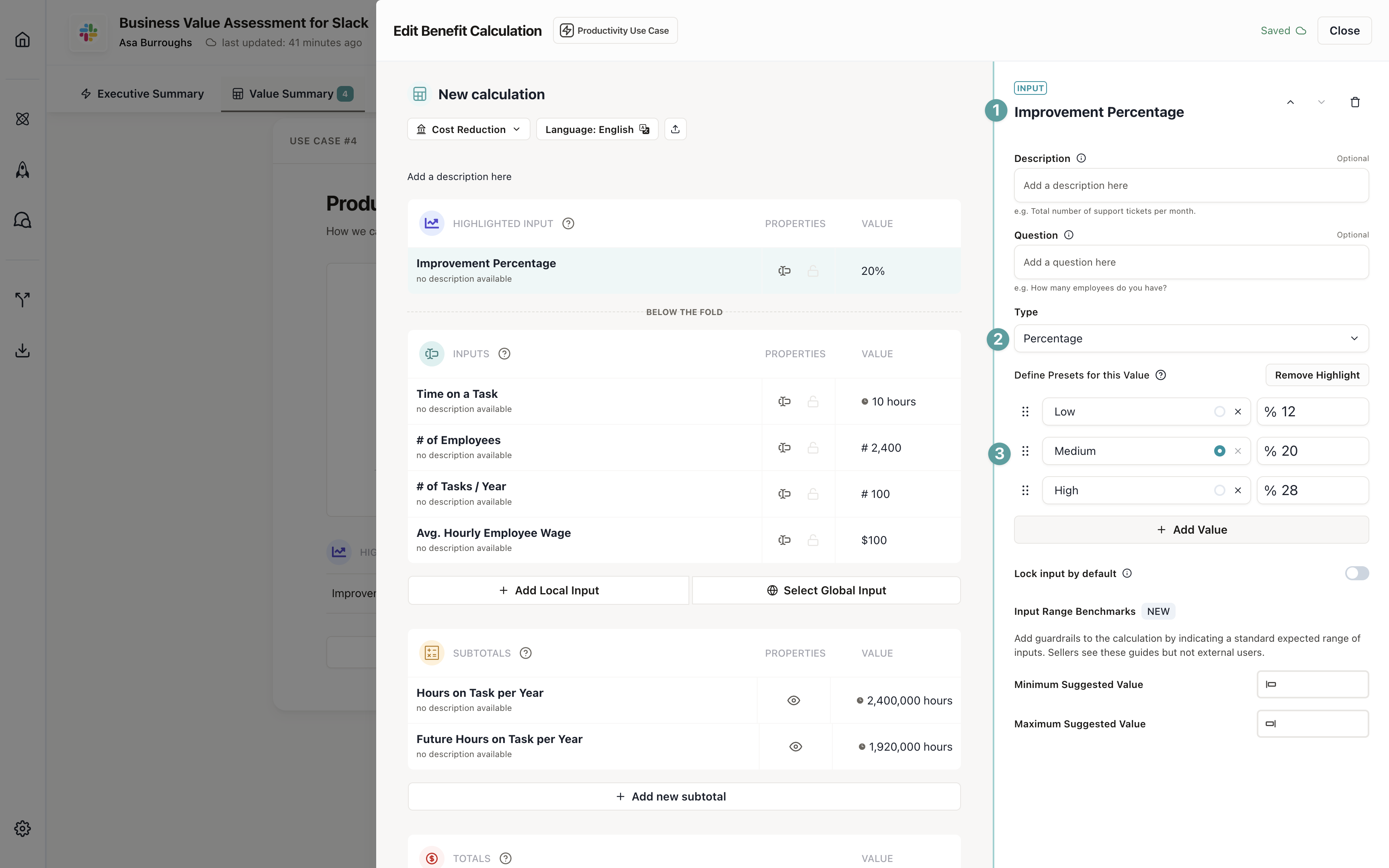This screenshot has height=868, width=1389.
Task: Click the Minimum Suggested Value field
Action: point(1312,684)
